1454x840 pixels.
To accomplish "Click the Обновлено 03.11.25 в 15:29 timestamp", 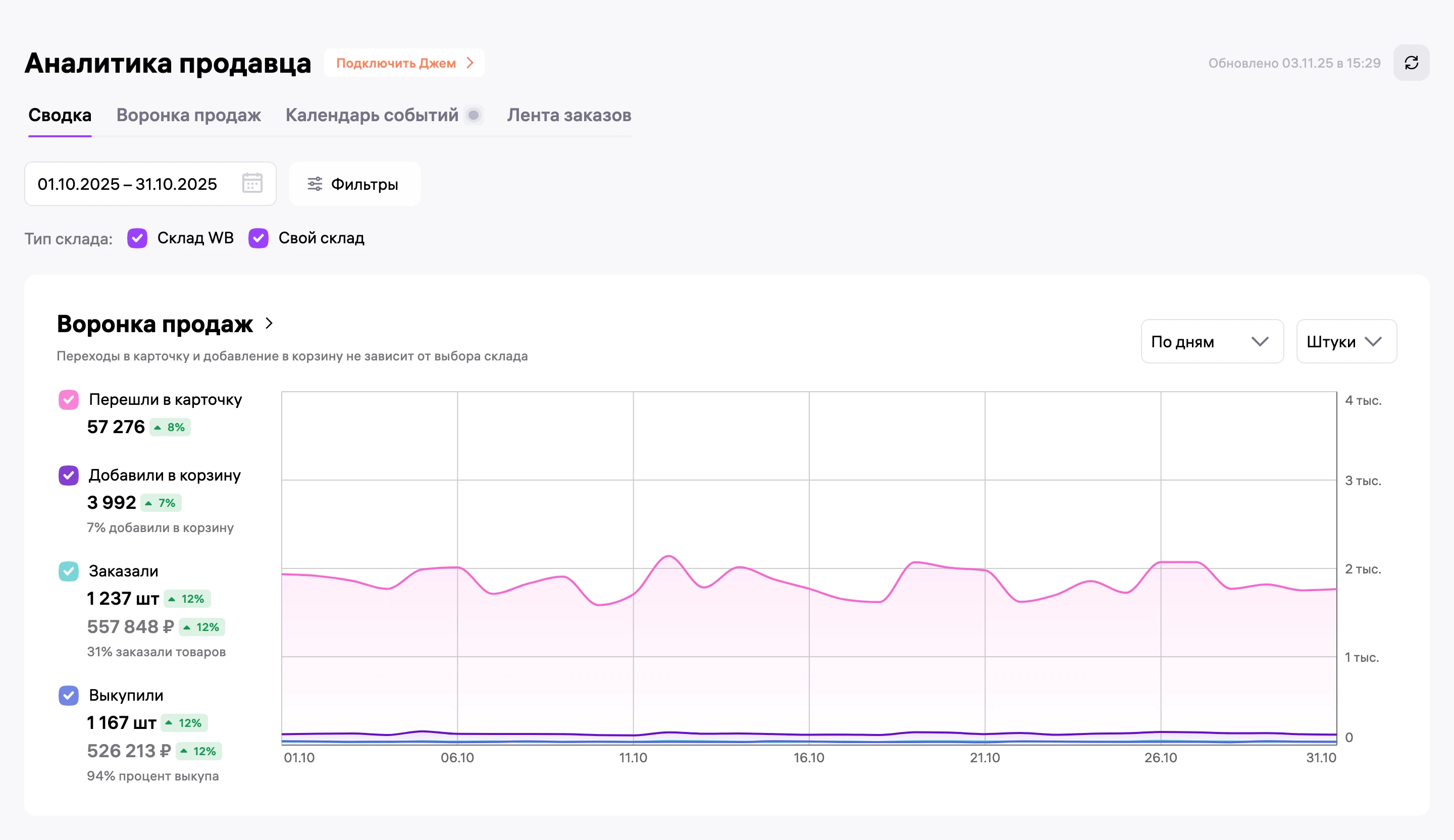I will tap(1295, 63).
